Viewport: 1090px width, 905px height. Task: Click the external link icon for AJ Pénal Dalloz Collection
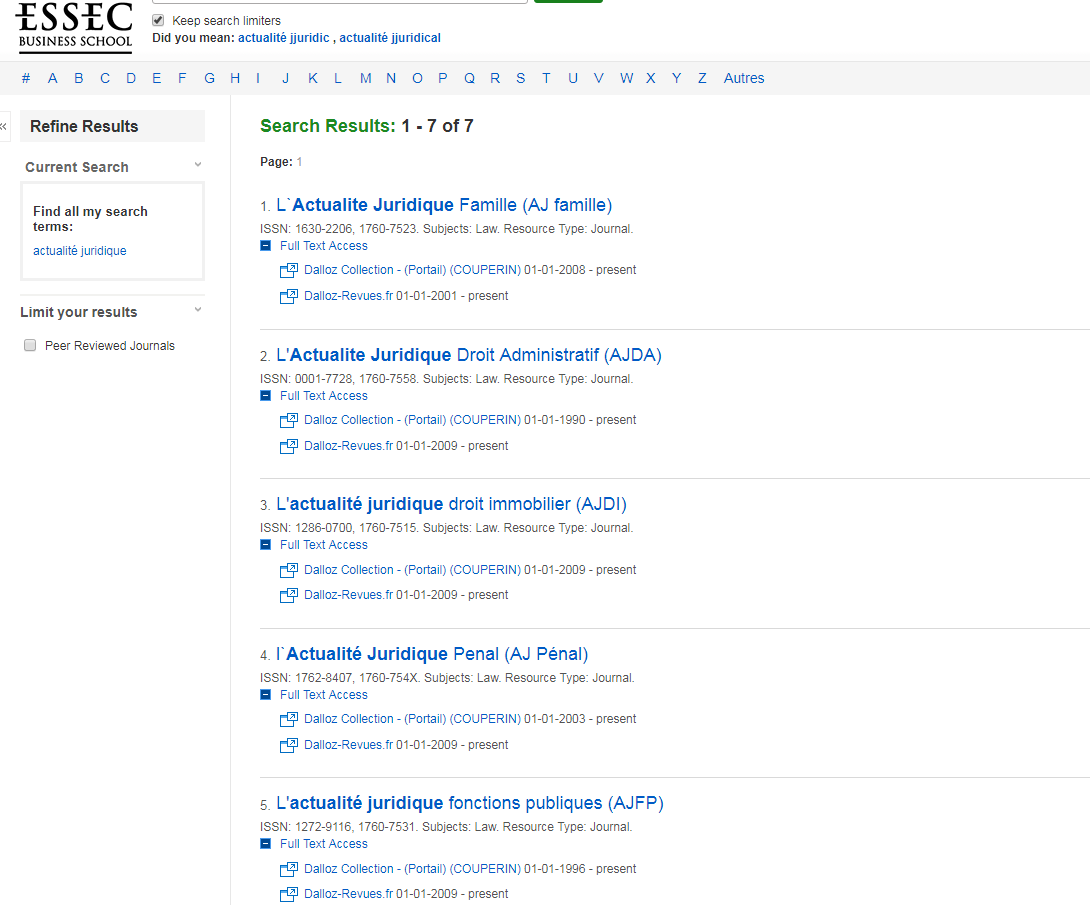pyautogui.click(x=288, y=719)
